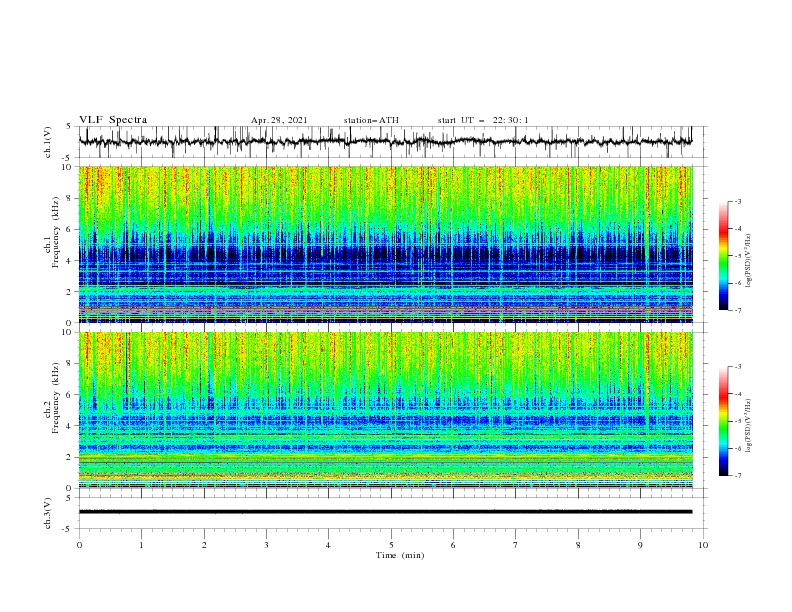Click the ch.1 spectrogram panel
This screenshot has width=792, height=612.
(x=385, y=244)
